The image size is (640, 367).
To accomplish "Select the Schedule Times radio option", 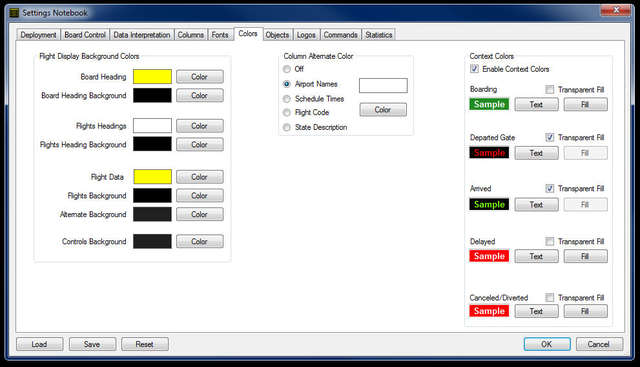I will [287, 99].
